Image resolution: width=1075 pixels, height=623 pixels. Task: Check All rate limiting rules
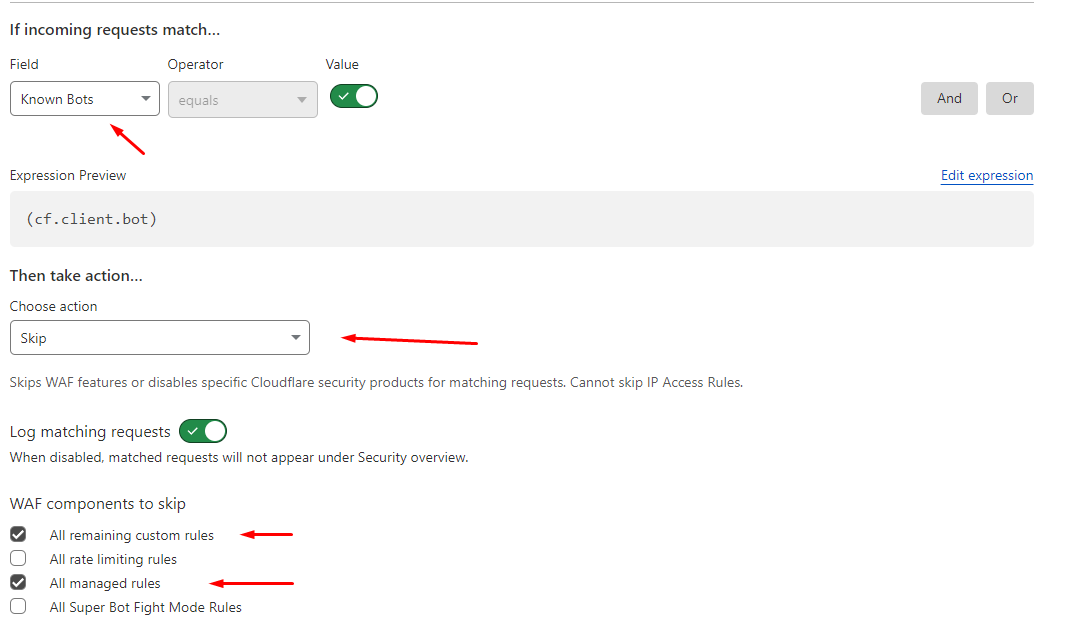(19, 558)
